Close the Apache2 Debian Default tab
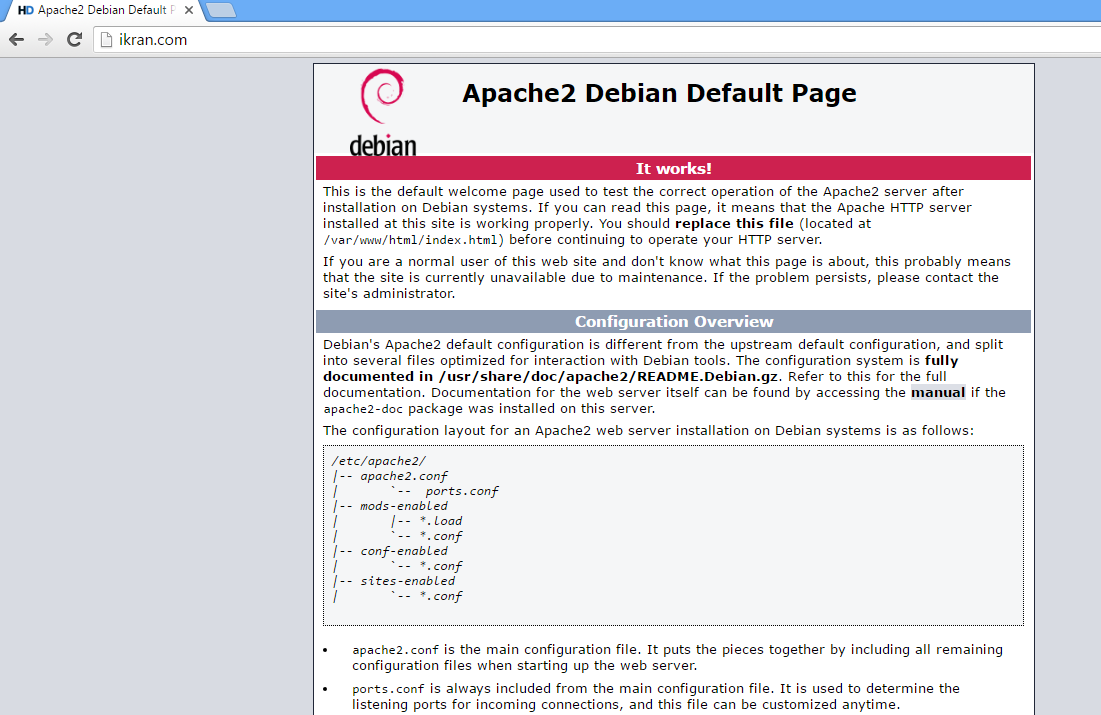 click(189, 11)
